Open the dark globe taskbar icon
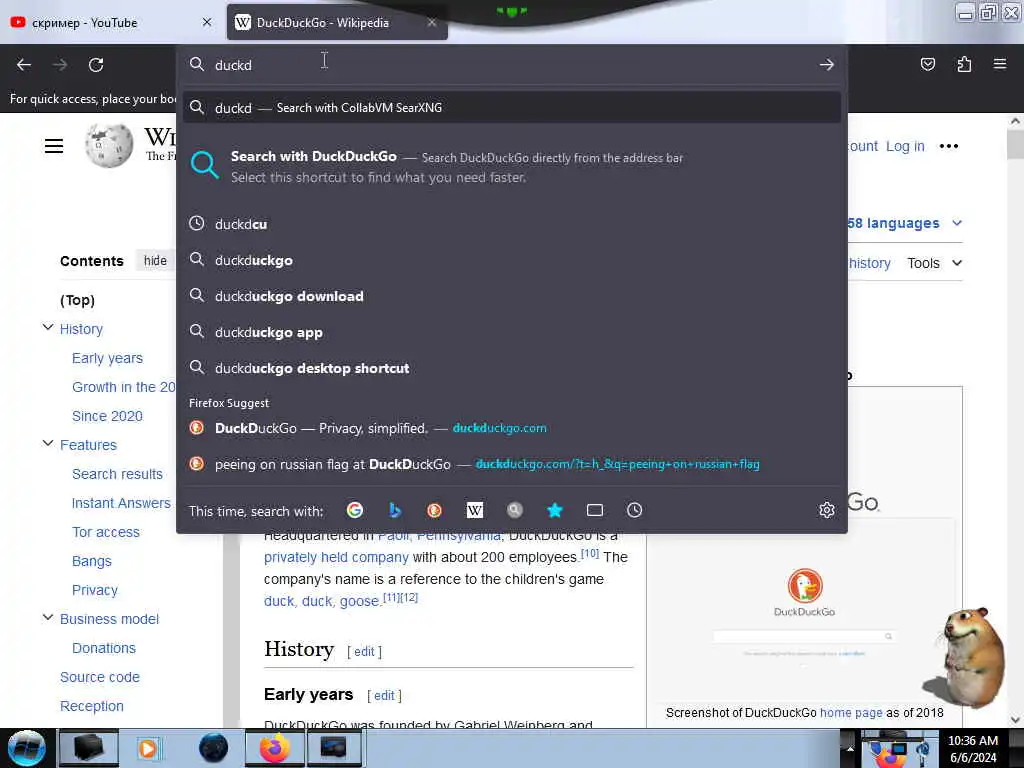 (x=214, y=748)
